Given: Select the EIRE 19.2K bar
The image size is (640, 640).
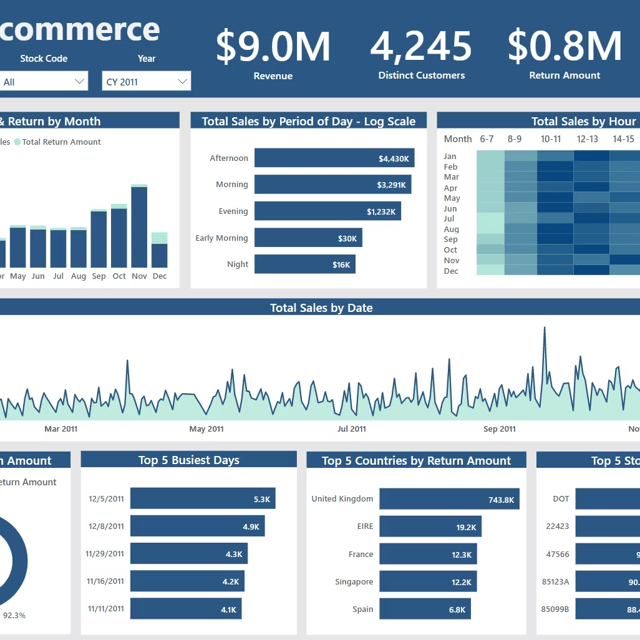Looking at the screenshot, I should tap(430, 527).
